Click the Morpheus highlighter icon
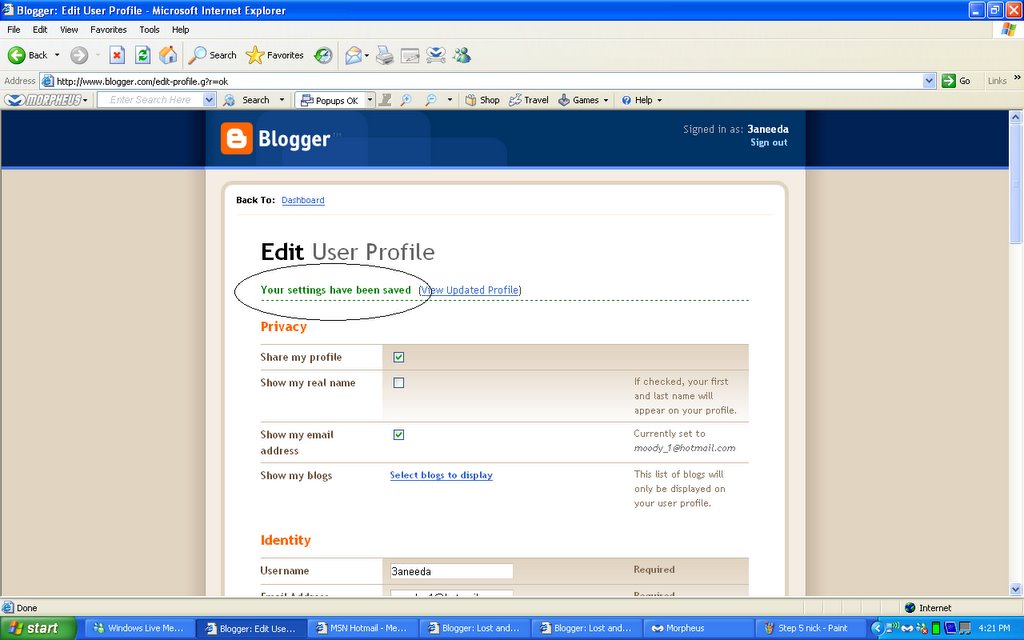The image size is (1024, 640). point(385,100)
